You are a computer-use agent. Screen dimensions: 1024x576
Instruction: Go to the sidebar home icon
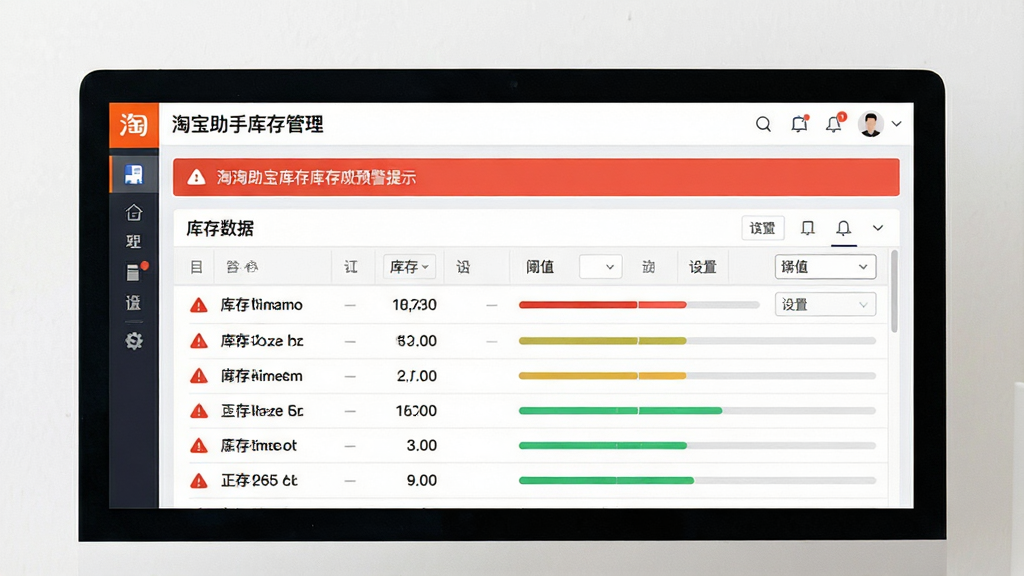(x=134, y=212)
